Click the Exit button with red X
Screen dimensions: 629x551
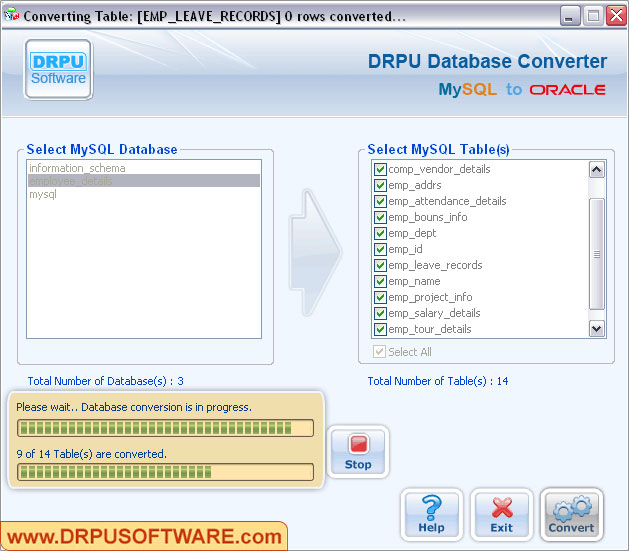tap(501, 515)
